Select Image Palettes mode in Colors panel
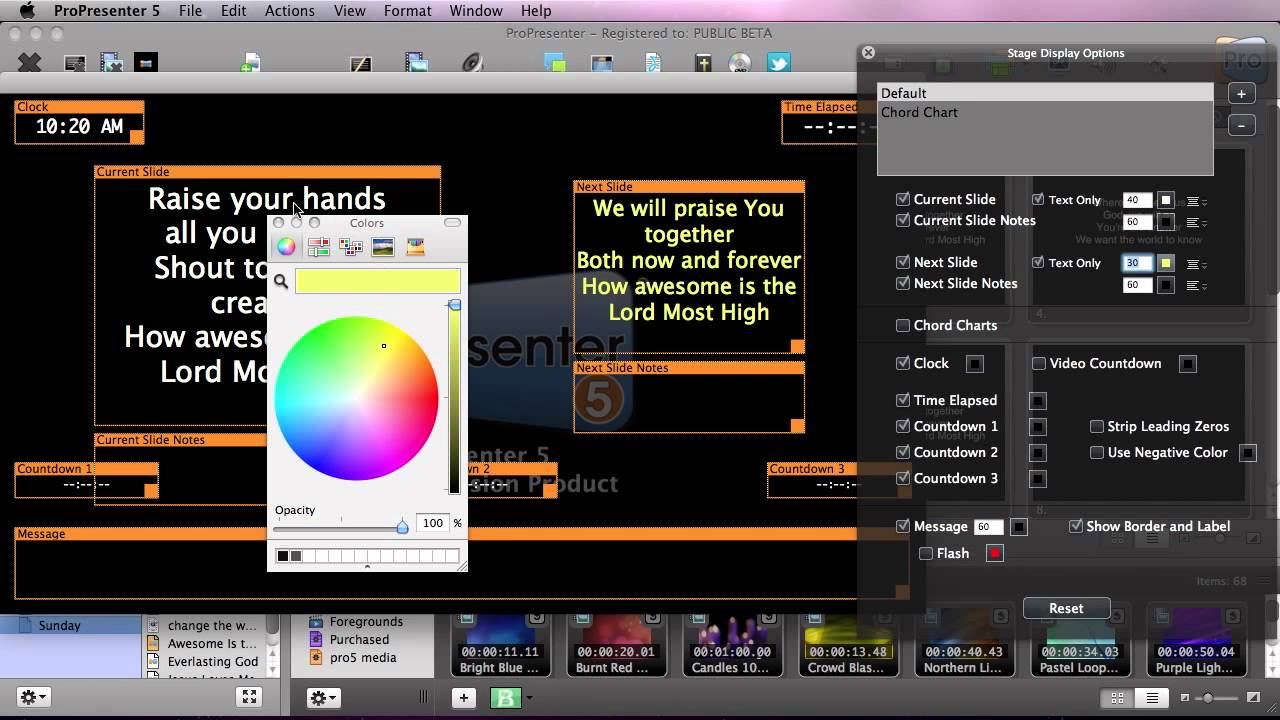 pos(383,247)
